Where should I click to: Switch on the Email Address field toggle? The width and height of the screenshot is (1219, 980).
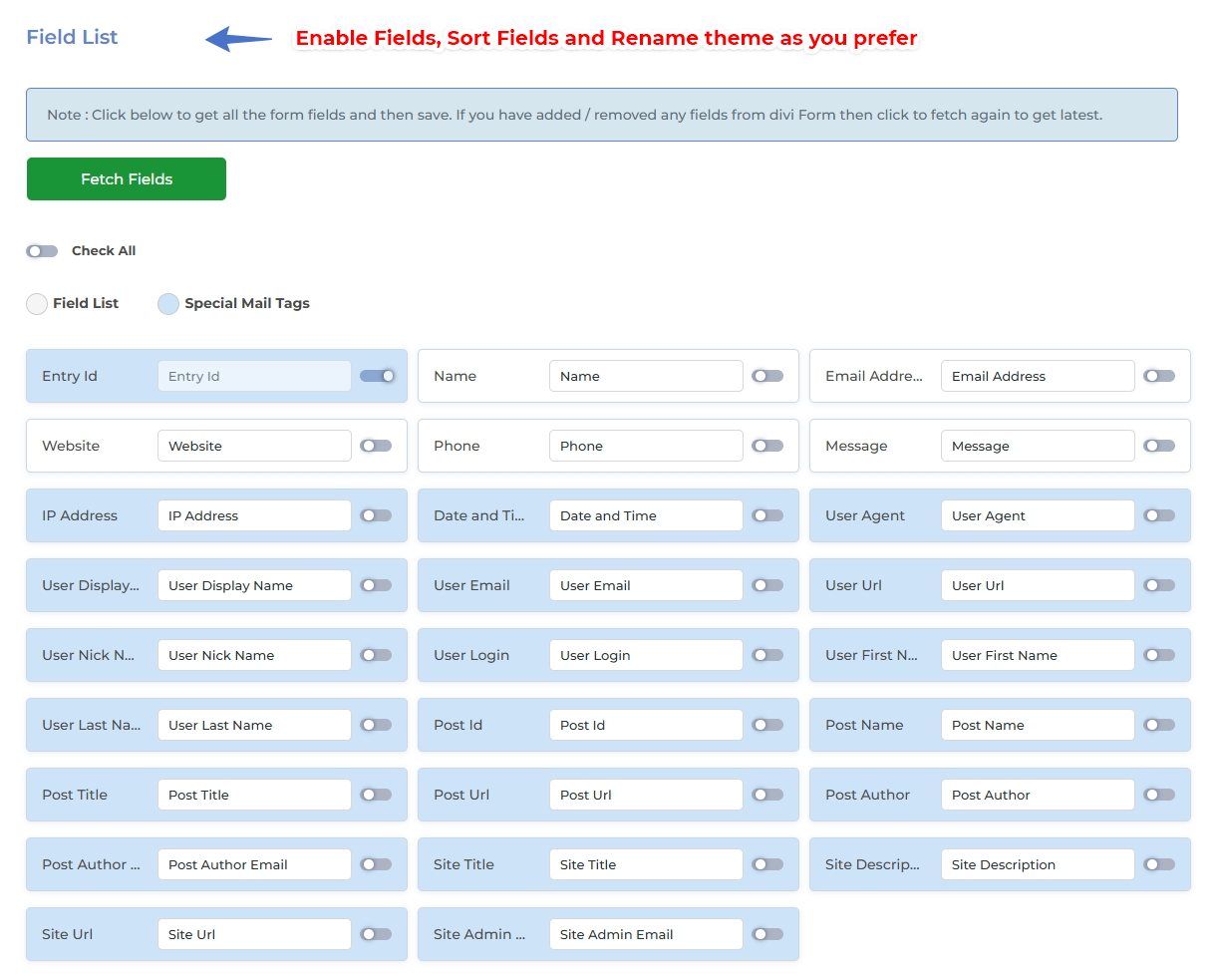coord(1159,376)
